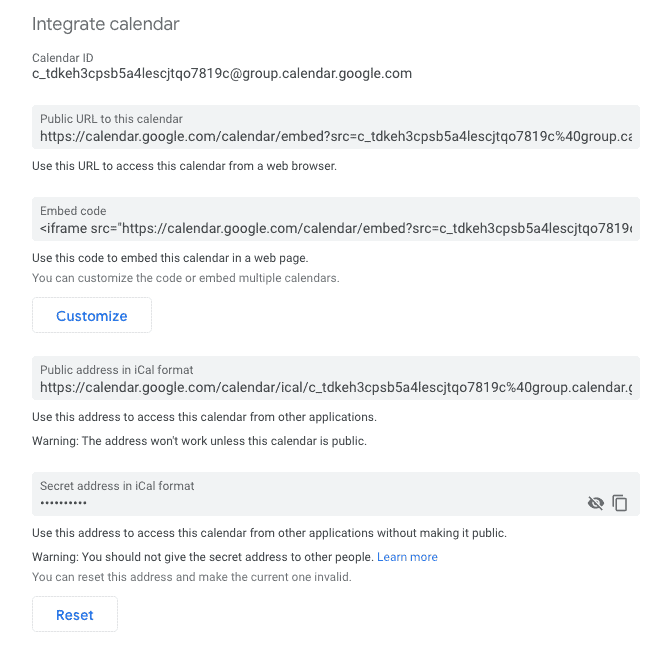Click the 'Embed code' field label

coord(73,211)
